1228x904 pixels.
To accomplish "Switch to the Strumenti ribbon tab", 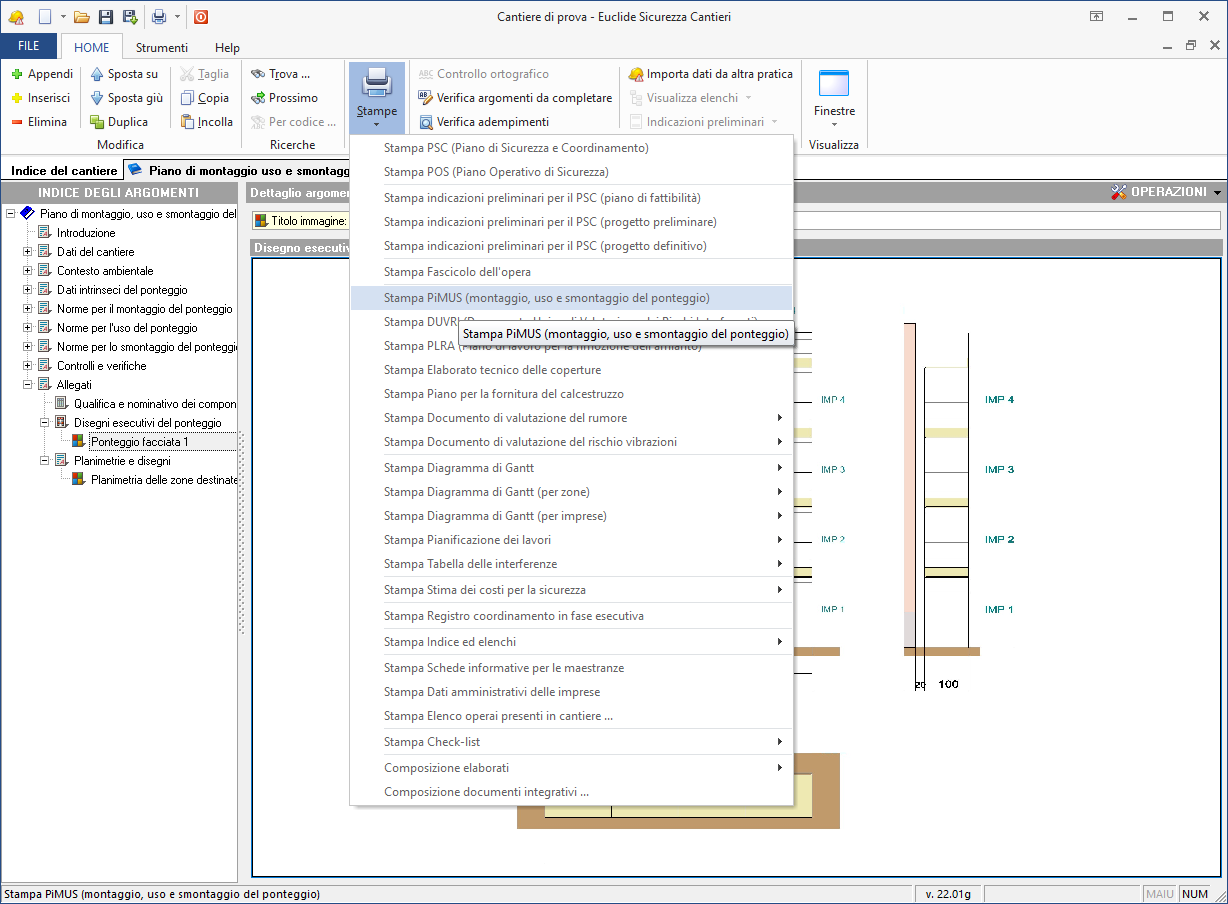I will pyautogui.click(x=161, y=47).
